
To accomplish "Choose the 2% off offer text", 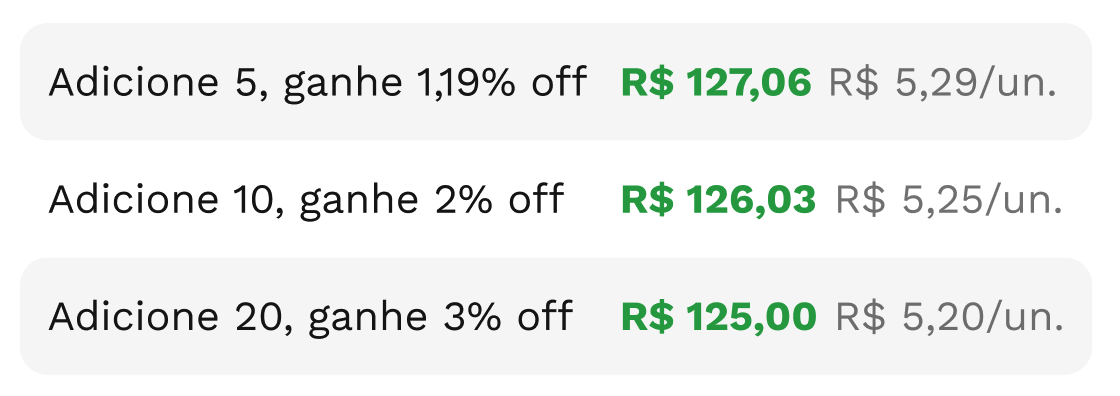I will (x=505, y=200).
